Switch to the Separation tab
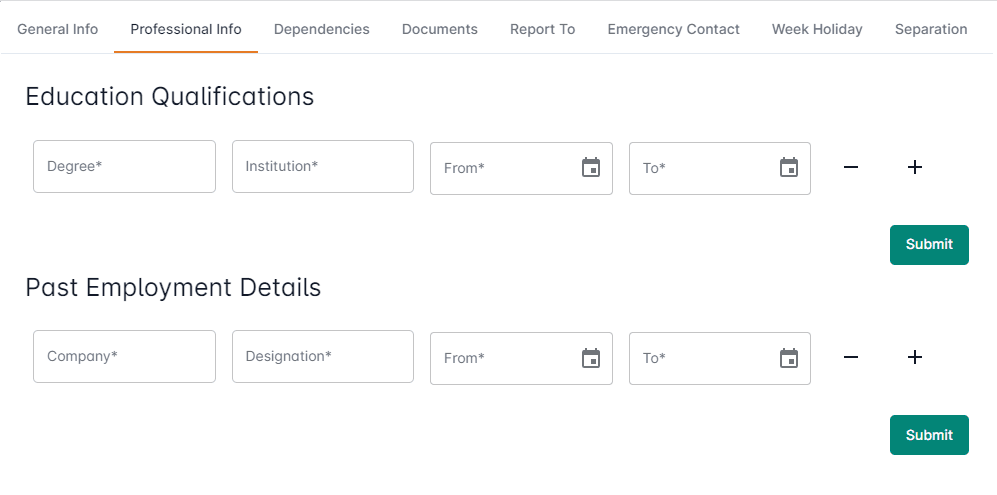Viewport: 997px width, 495px height. click(931, 29)
